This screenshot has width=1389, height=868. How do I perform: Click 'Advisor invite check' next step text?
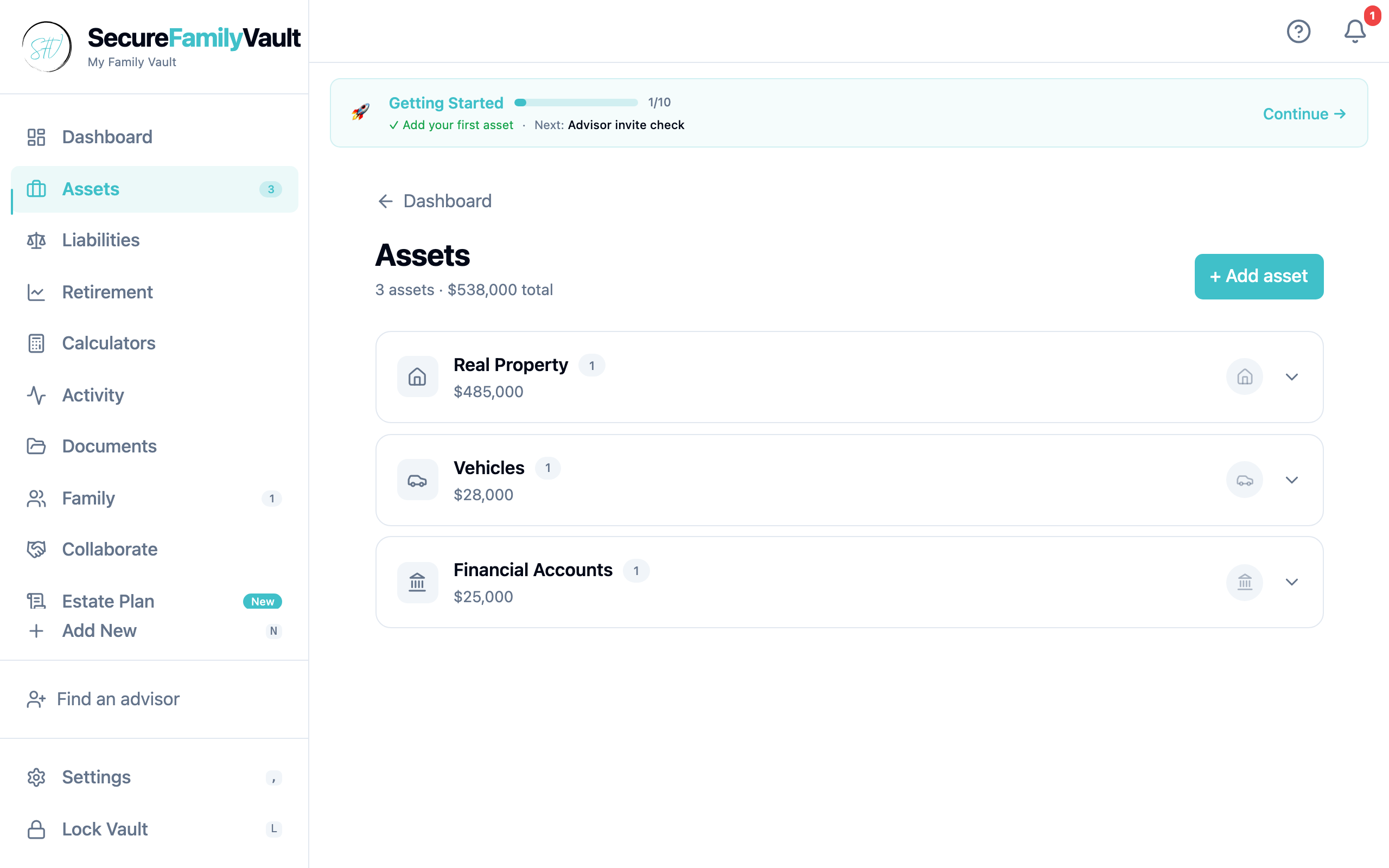(x=626, y=125)
